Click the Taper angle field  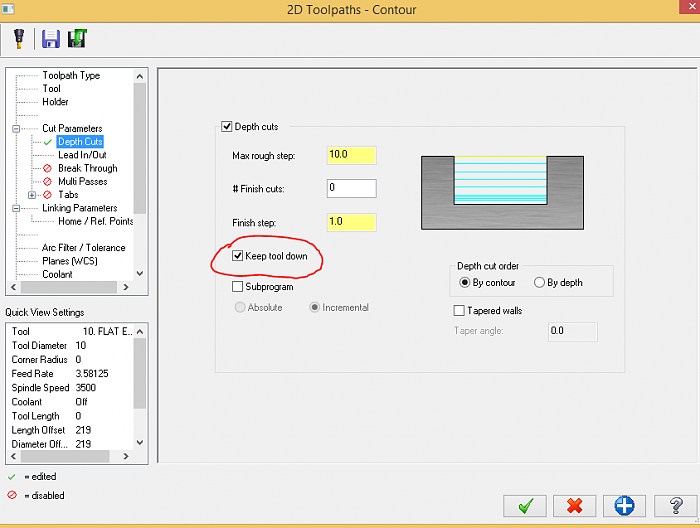(572, 332)
